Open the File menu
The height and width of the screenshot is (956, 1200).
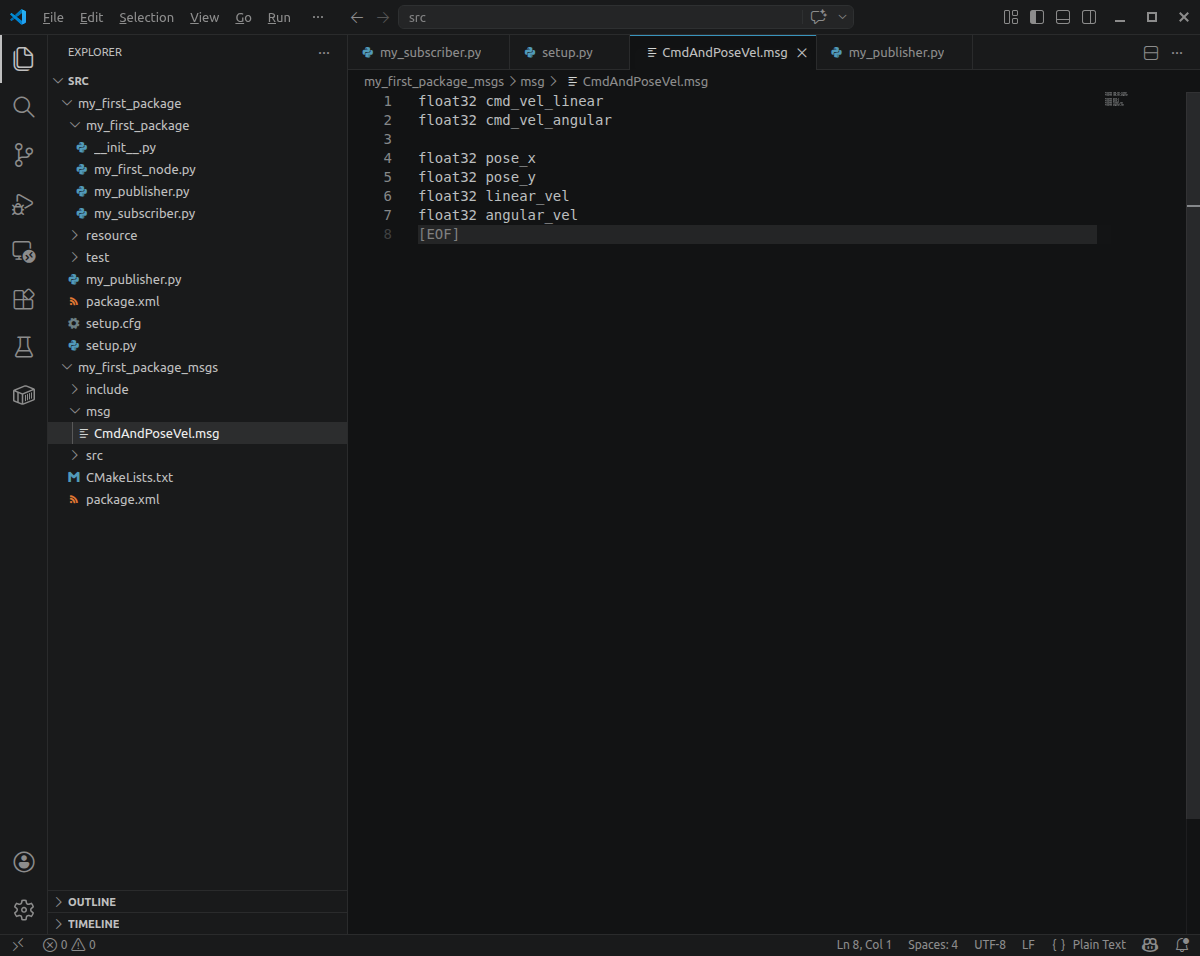(53, 17)
